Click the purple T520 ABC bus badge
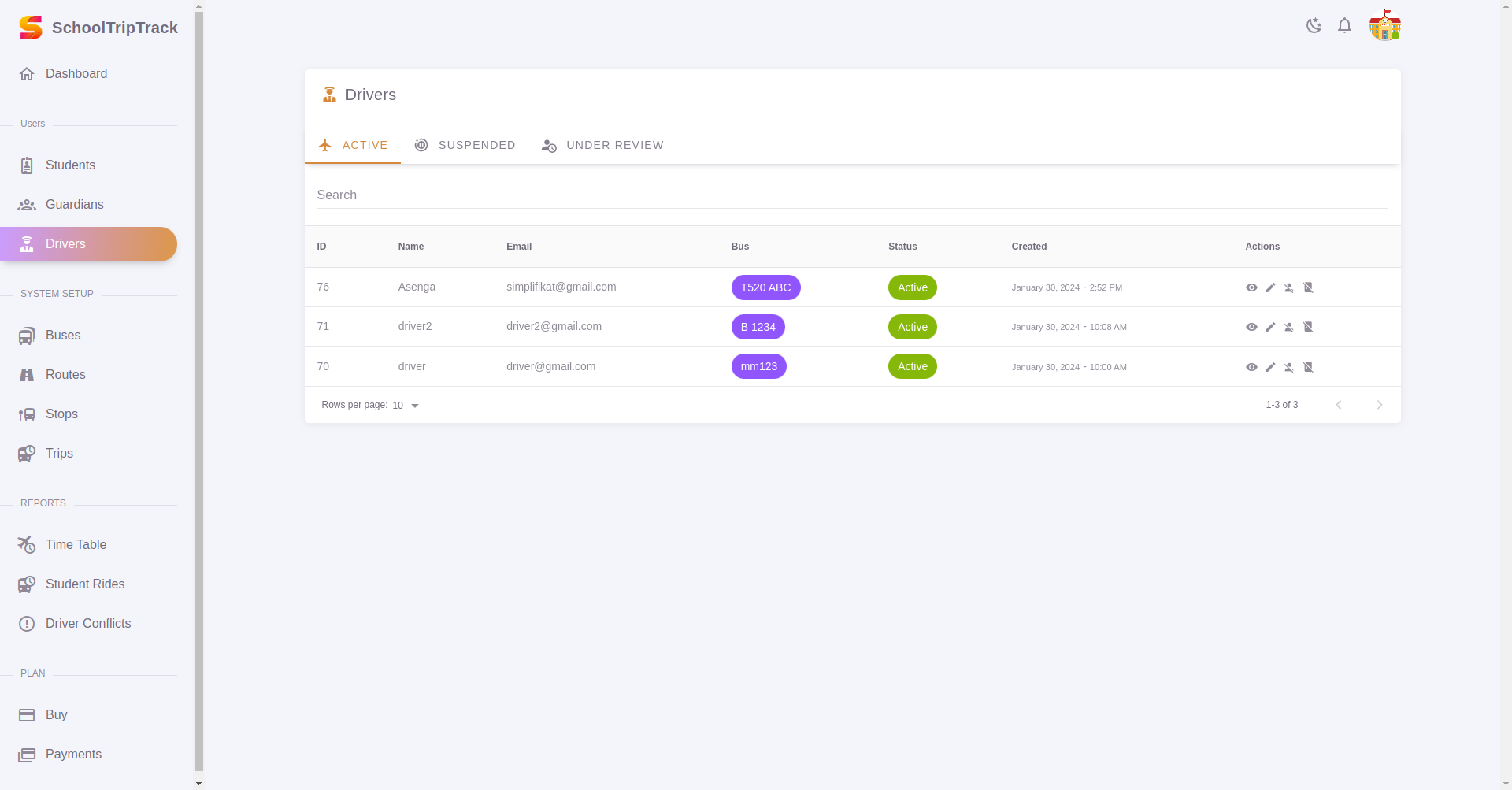 click(765, 287)
